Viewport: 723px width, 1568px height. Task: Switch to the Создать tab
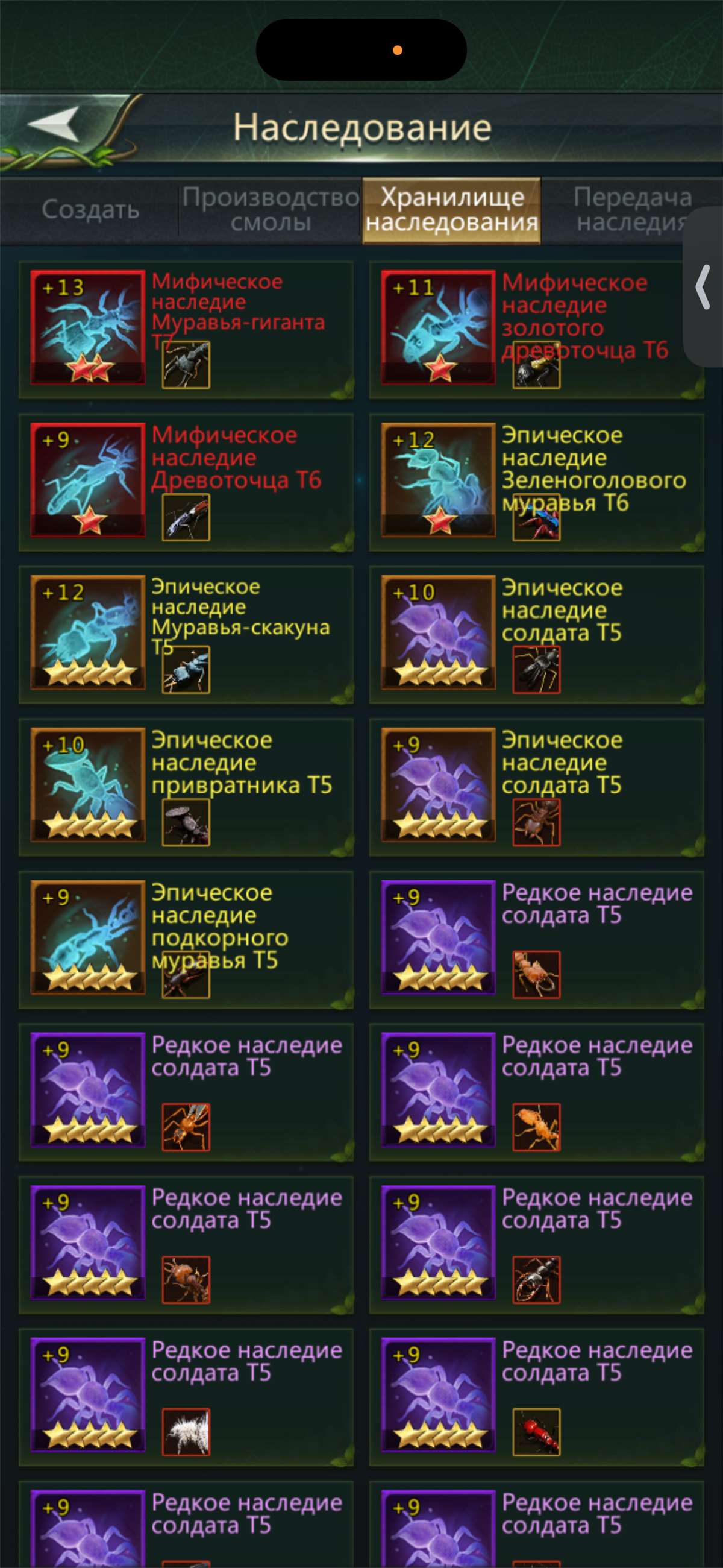[x=91, y=209]
